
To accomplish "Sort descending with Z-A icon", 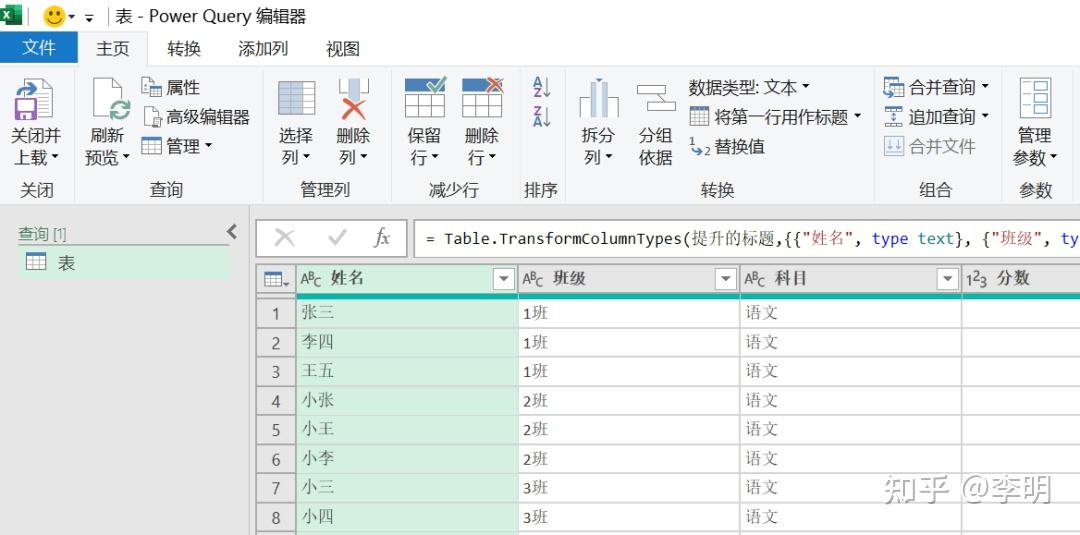I will point(541,117).
